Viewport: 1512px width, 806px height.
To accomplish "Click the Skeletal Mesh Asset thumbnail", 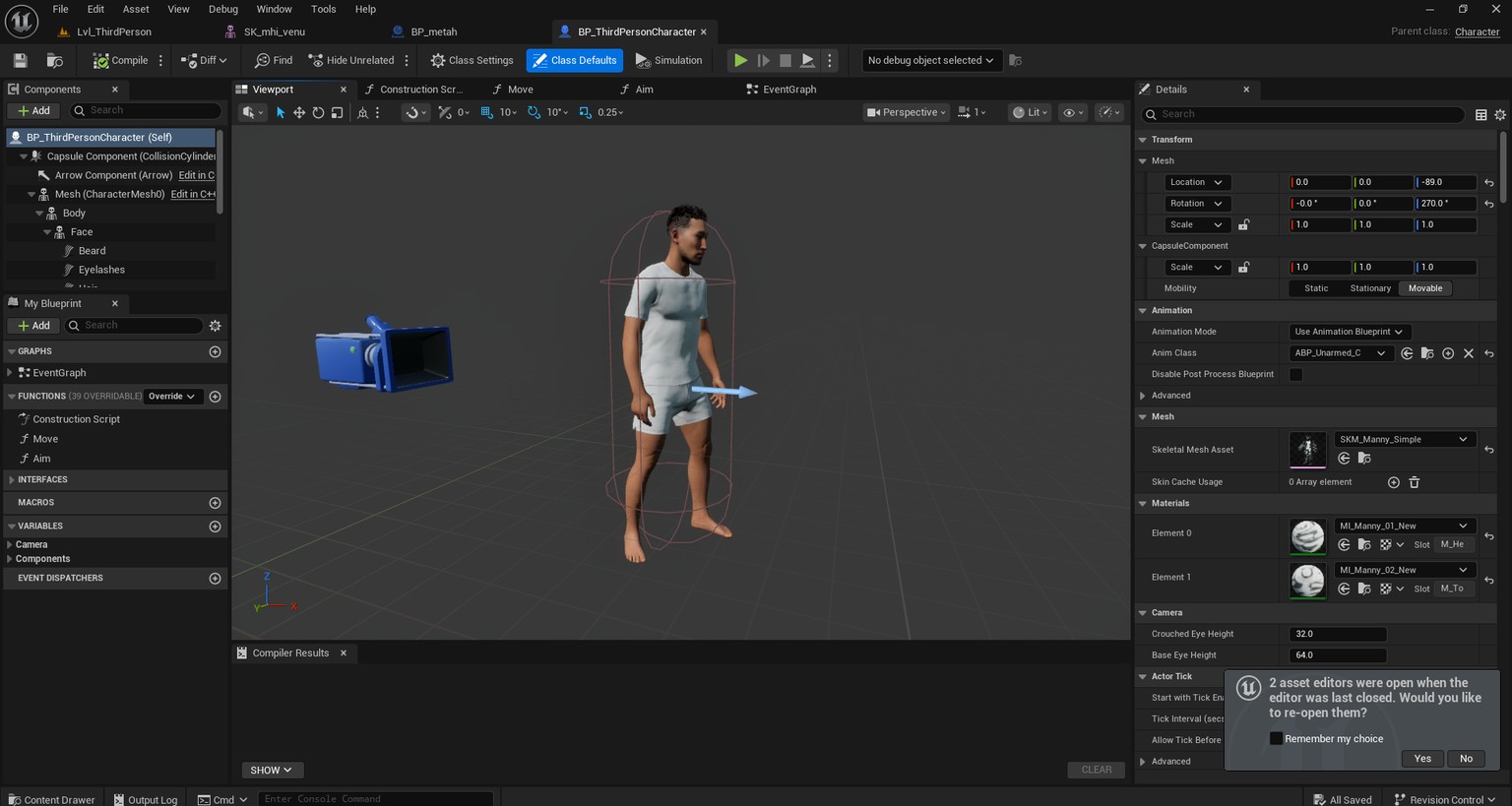I will [x=1307, y=450].
